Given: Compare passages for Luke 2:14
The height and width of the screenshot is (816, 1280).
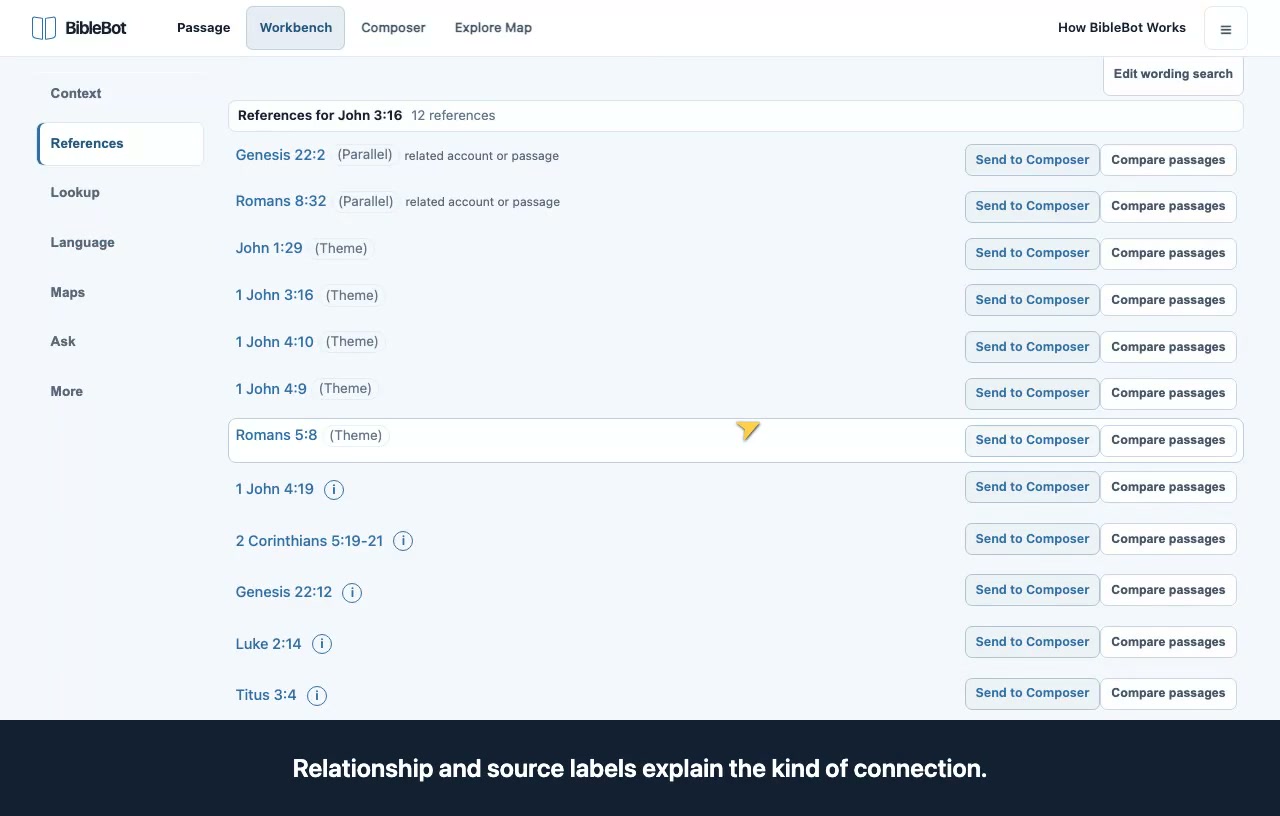Looking at the screenshot, I should [x=1168, y=642].
